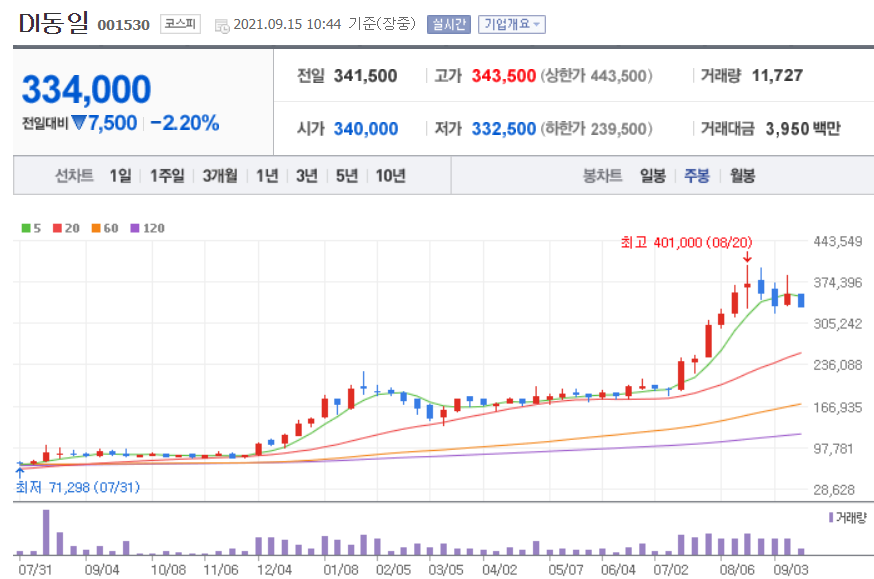
Task: Select the 1주일 line chart period
Action: (167, 176)
